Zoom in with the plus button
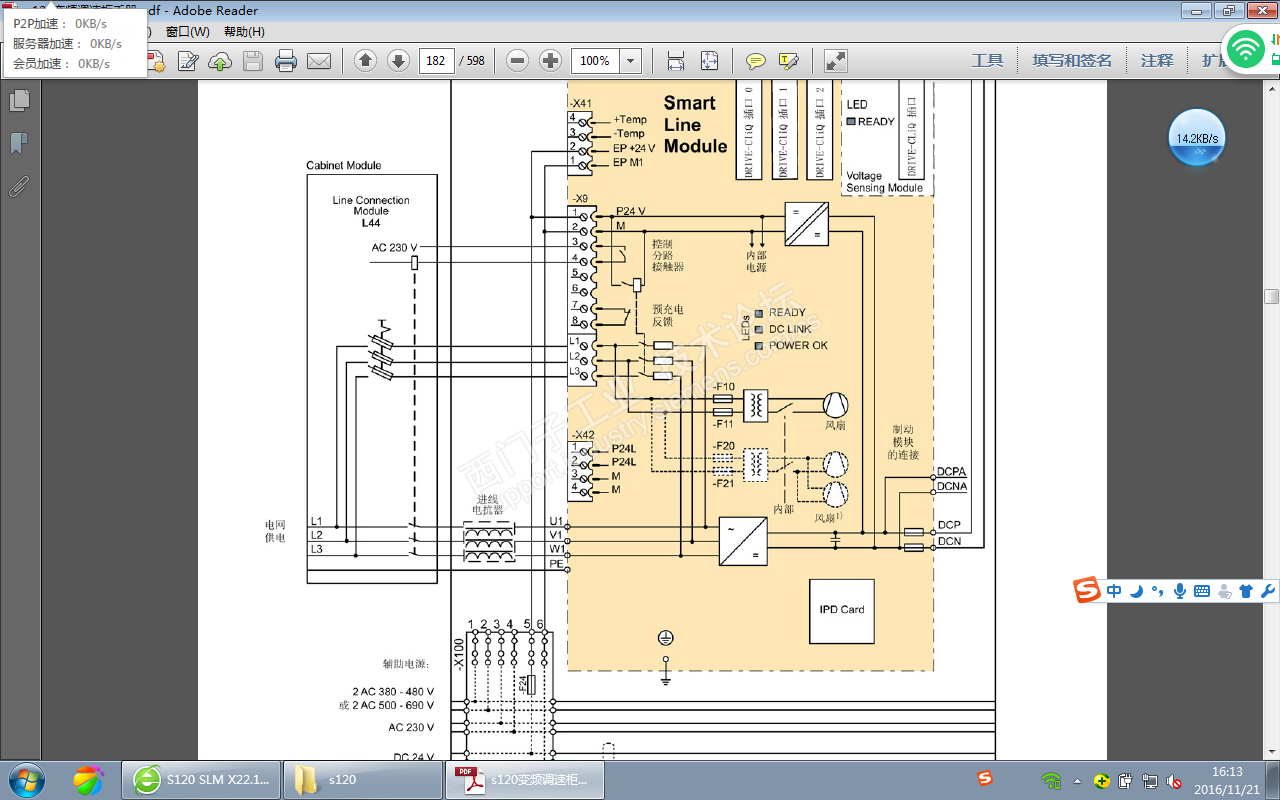This screenshot has width=1280, height=800. point(550,61)
